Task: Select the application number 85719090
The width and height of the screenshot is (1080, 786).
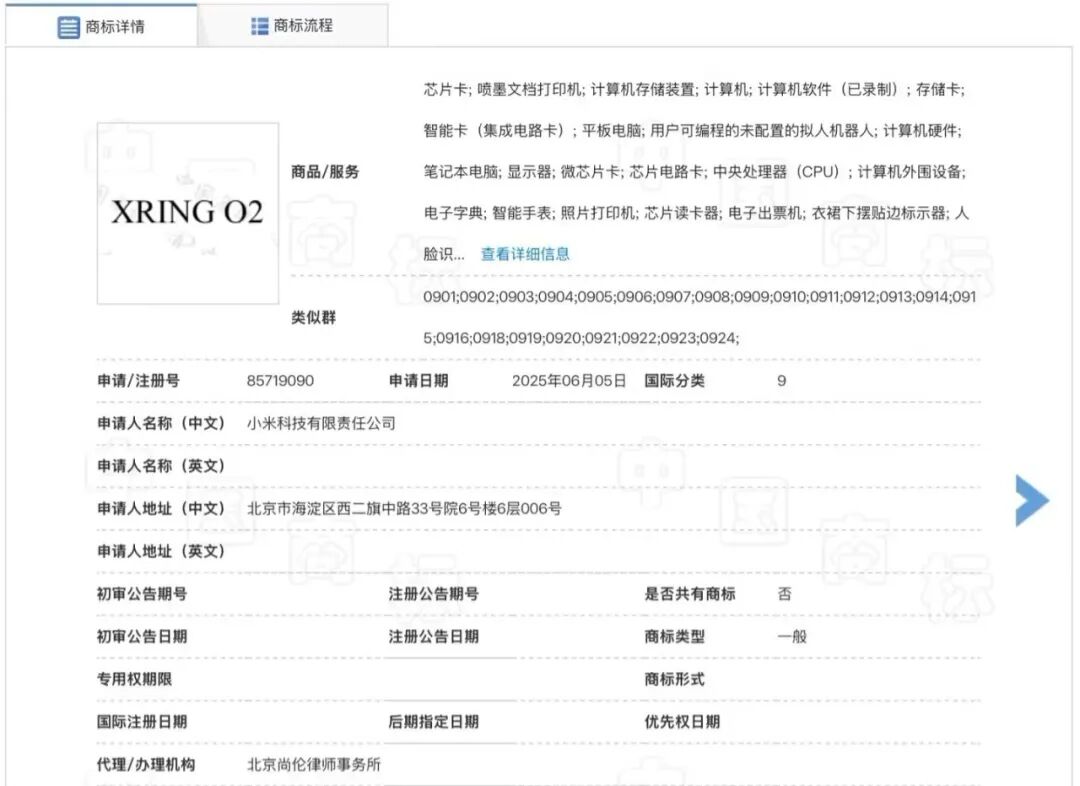Action: 281,380
